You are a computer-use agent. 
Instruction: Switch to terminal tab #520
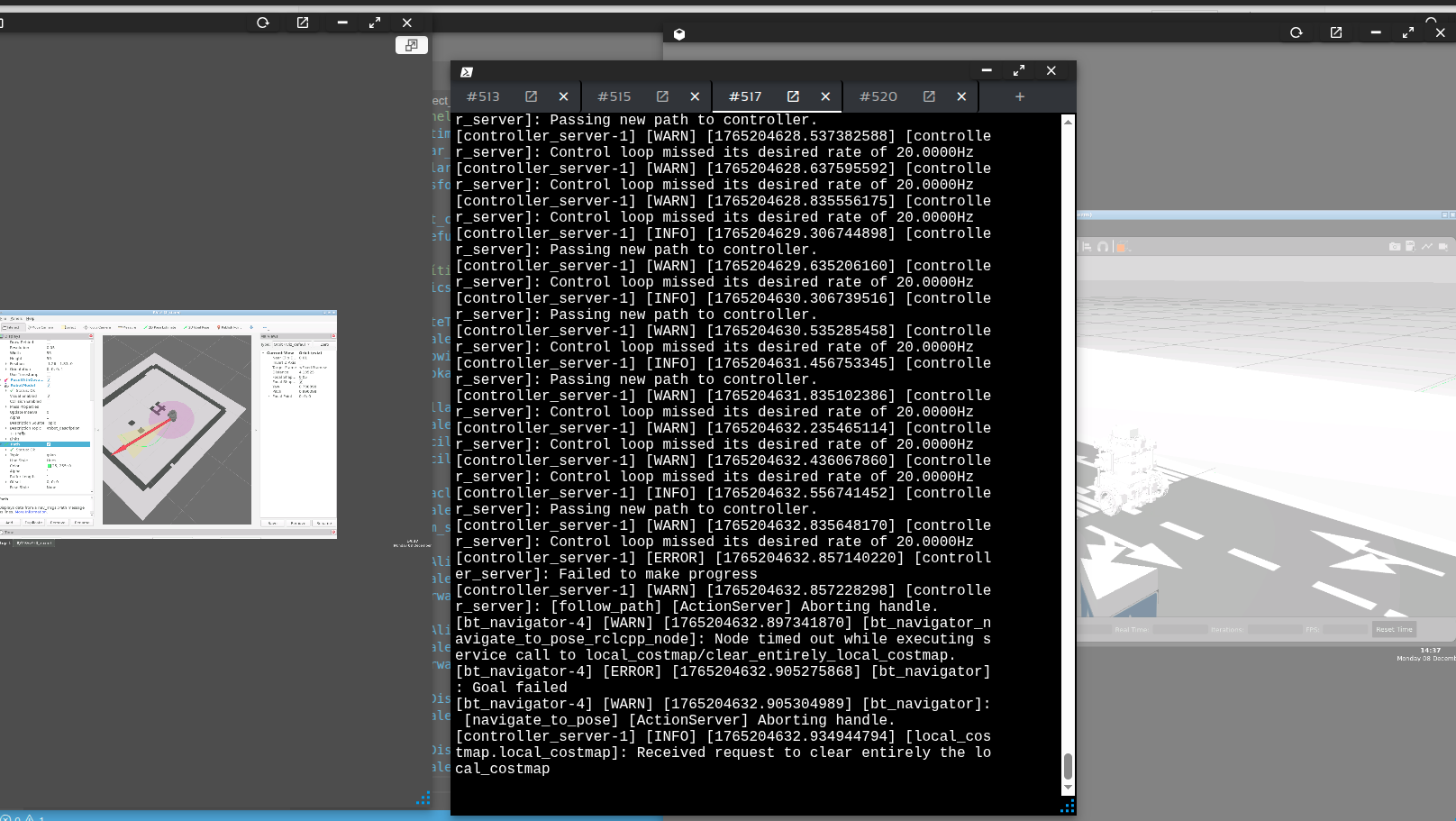coord(878,96)
